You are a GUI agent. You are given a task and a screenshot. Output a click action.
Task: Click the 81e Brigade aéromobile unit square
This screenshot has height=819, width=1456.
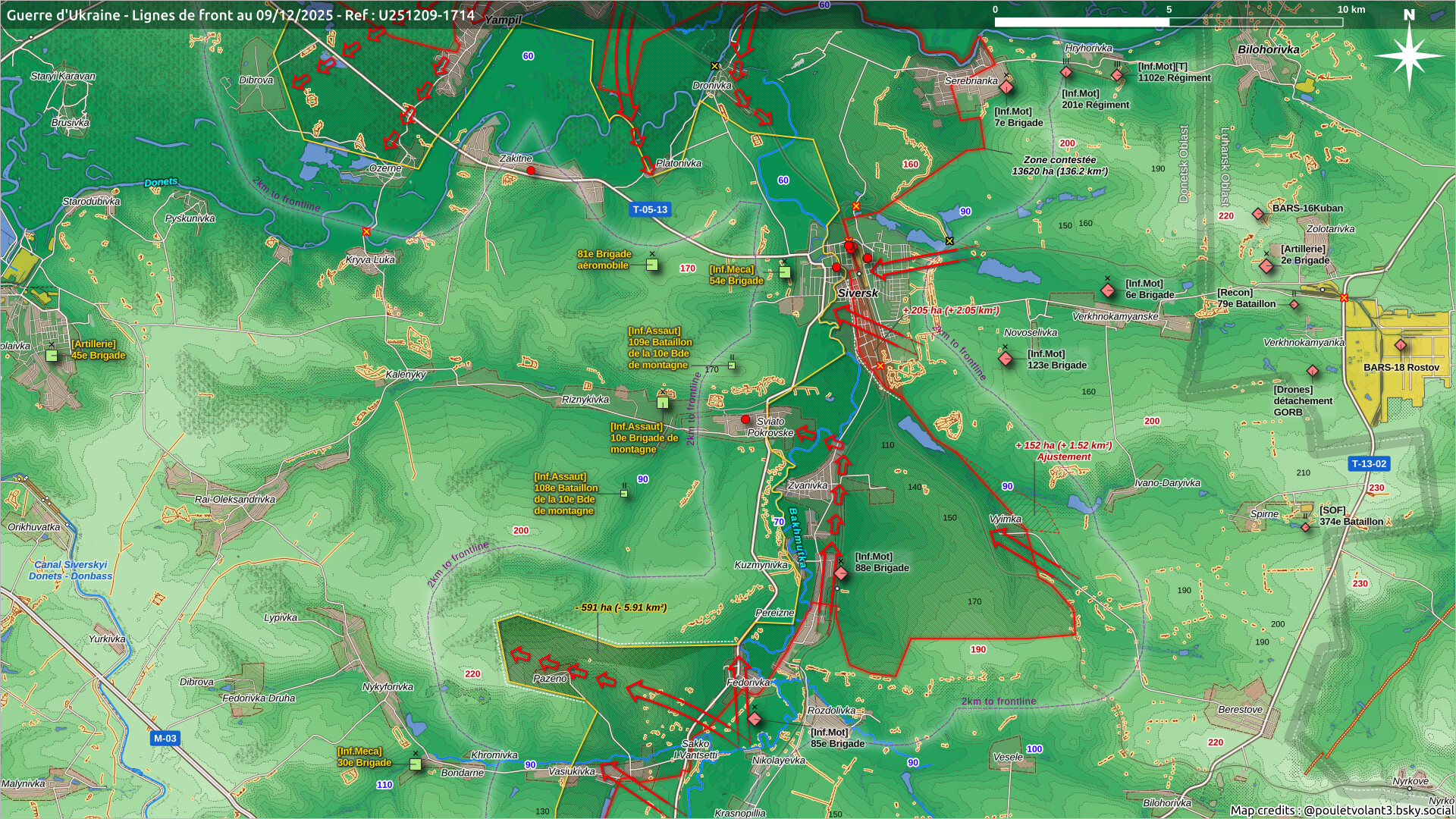coord(652,265)
